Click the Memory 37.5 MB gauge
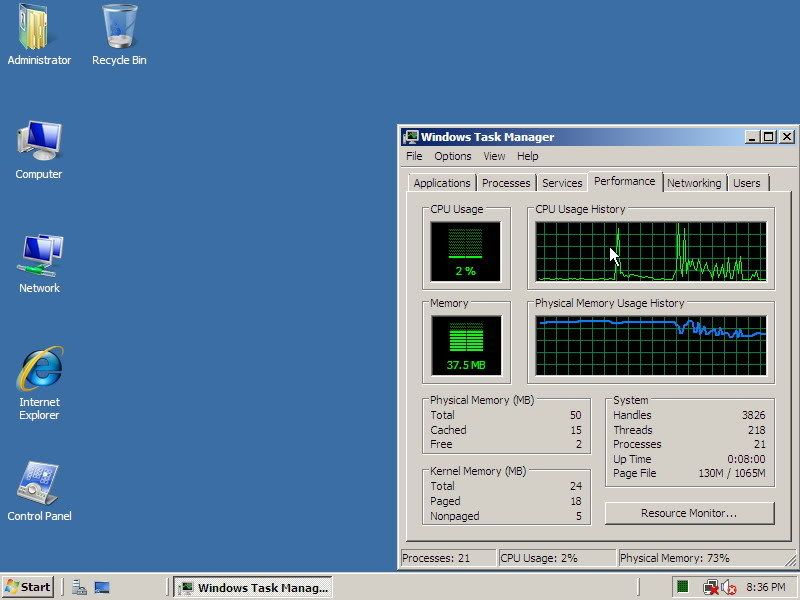Viewport: 800px width, 600px height. pyautogui.click(x=466, y=345)
